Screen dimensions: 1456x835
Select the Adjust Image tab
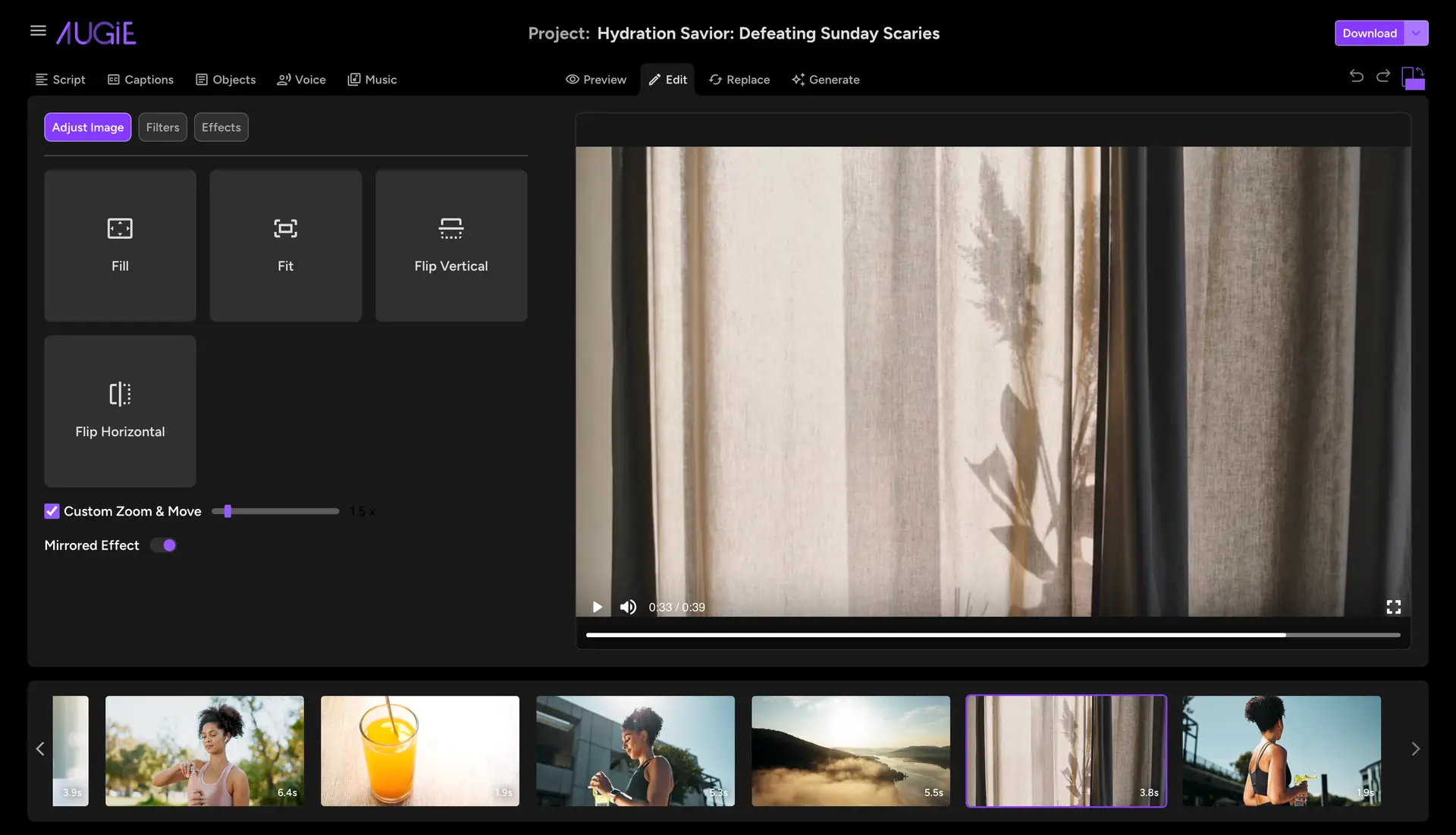pos(87,127)
